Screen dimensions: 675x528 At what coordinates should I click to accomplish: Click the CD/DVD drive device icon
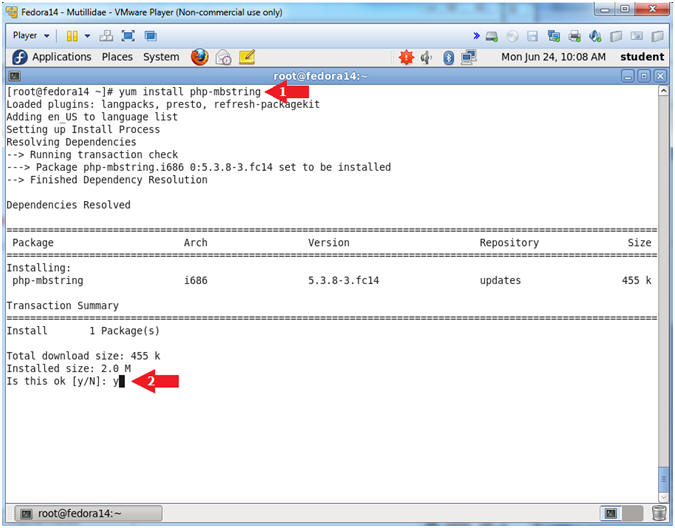512,36
